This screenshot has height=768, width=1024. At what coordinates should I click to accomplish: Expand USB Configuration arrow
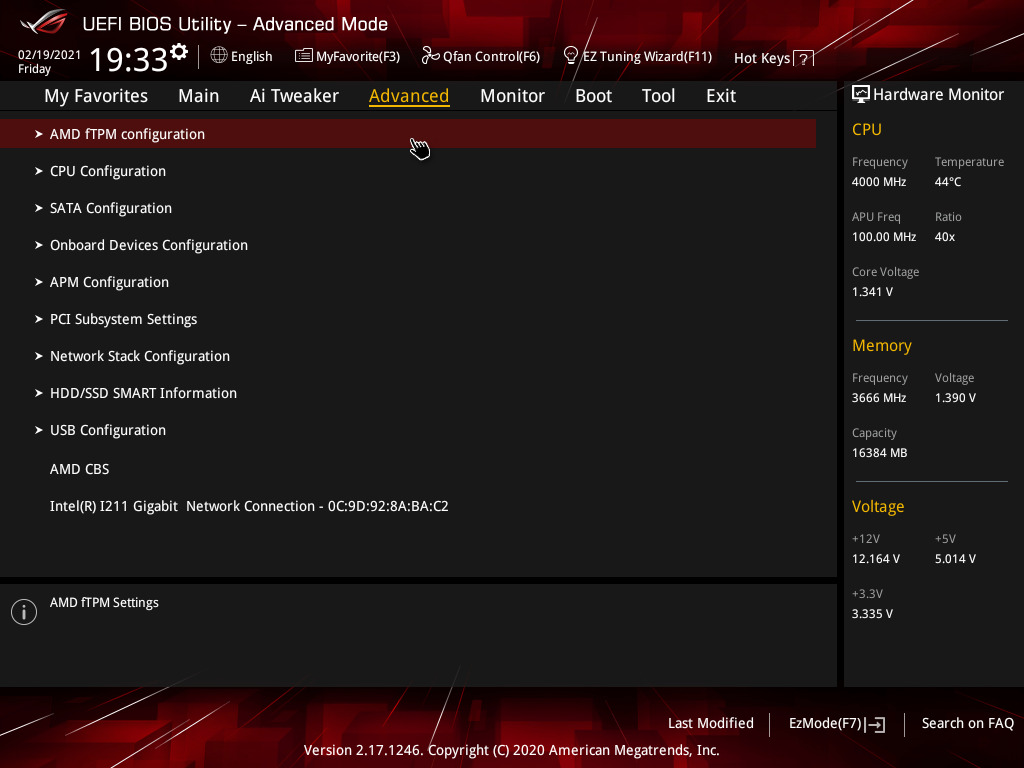click(x=39, y=430)
